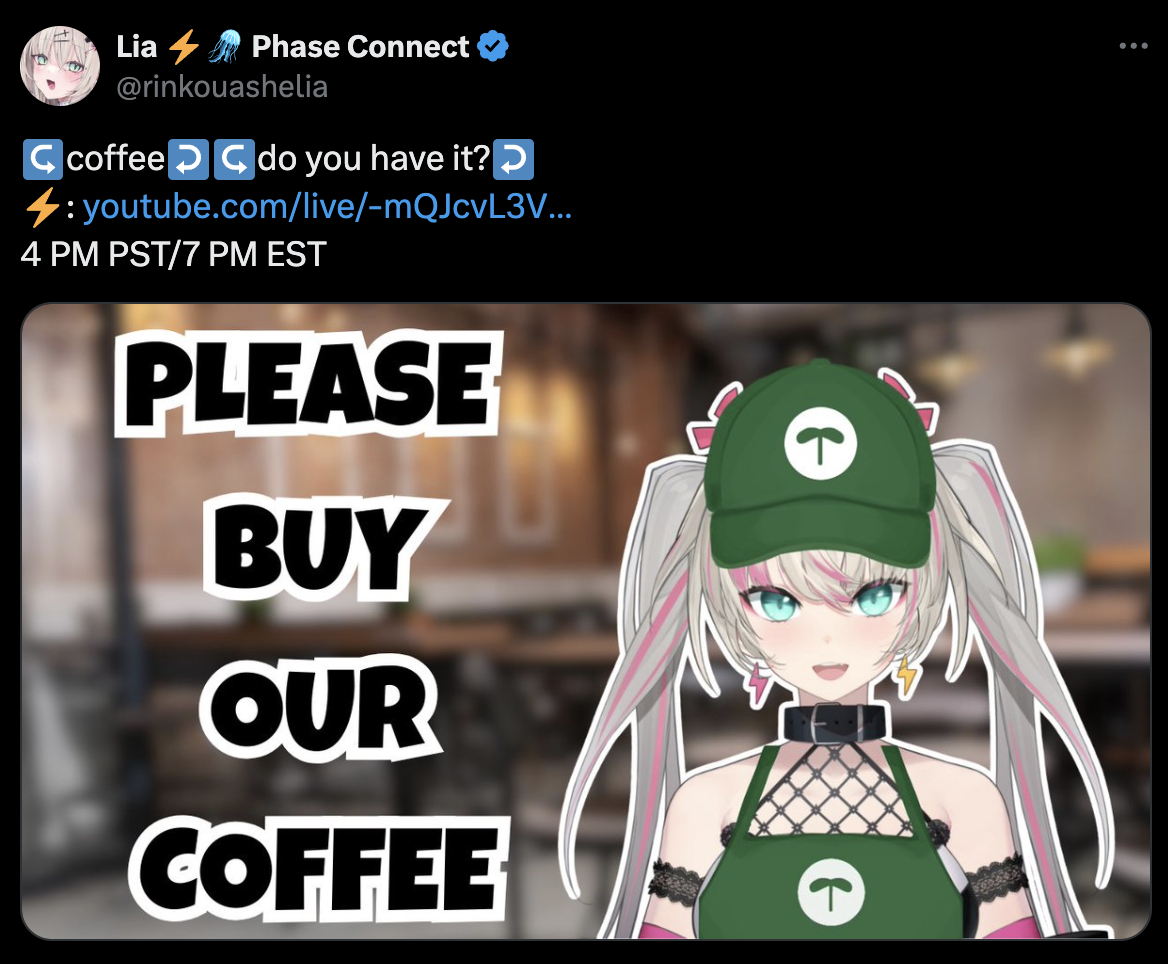Viewport: 1168px width, 964px height.
Task: Click the last arrow emoji after 'do you have it?'
Action: pyautogui.click(x=514, y=159)
